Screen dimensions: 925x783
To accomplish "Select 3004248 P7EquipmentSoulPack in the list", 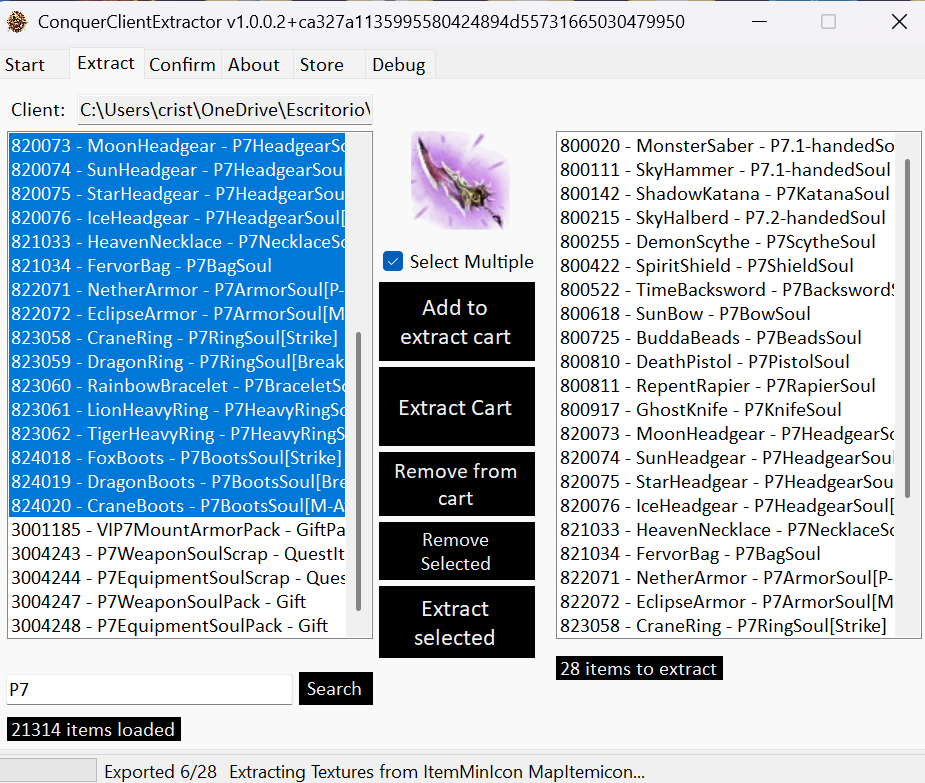I will point(177,626).
